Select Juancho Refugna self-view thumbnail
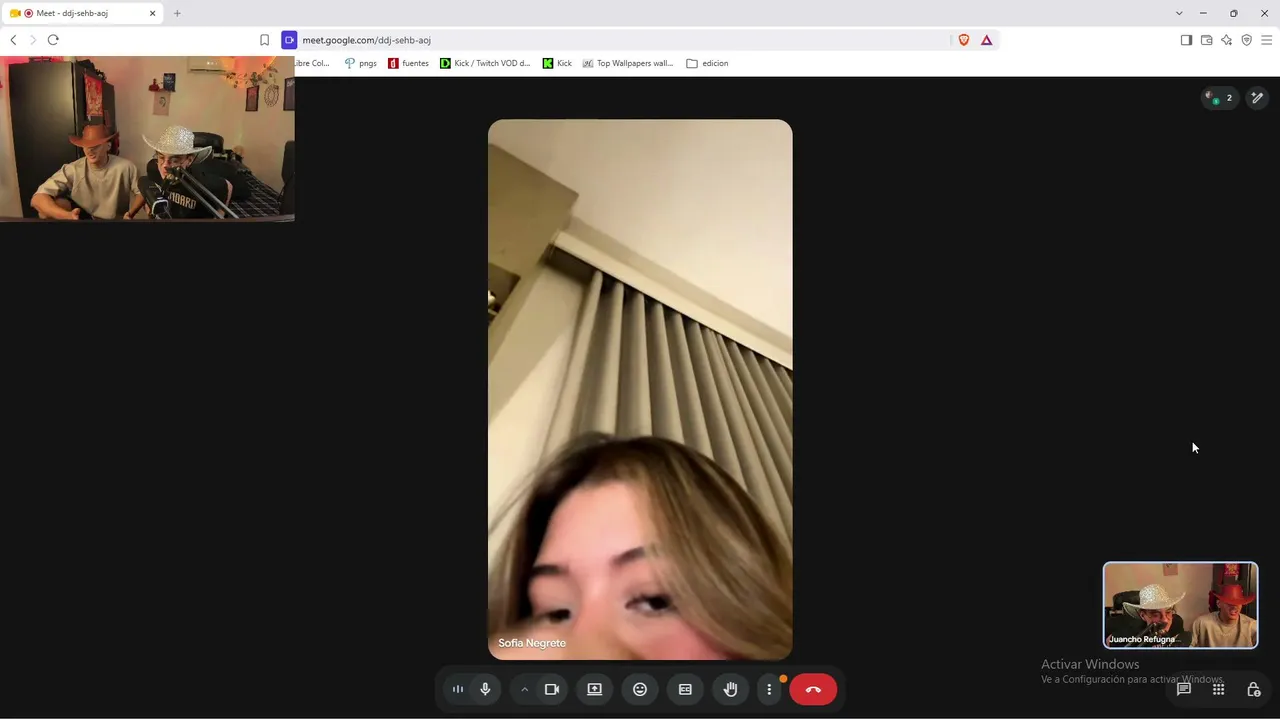 (x=1180, y=605)
